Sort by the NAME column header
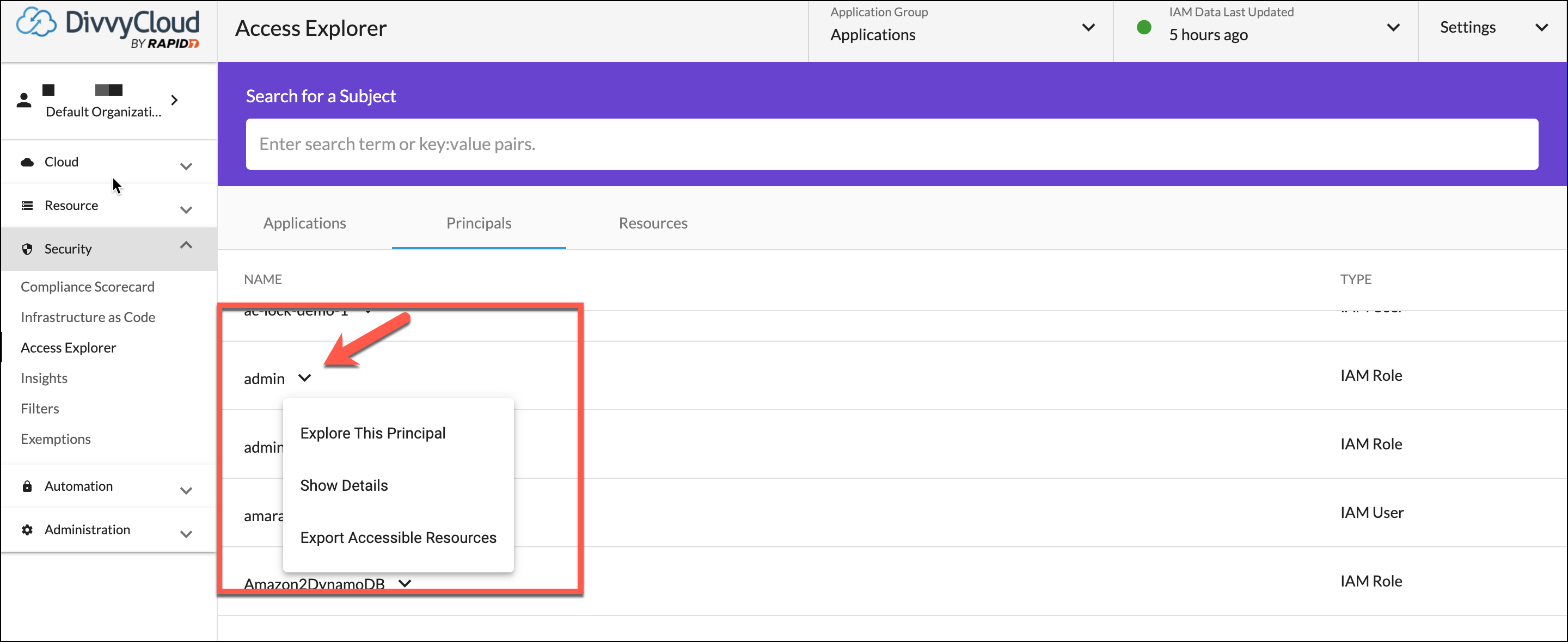 tap(263, 279)
